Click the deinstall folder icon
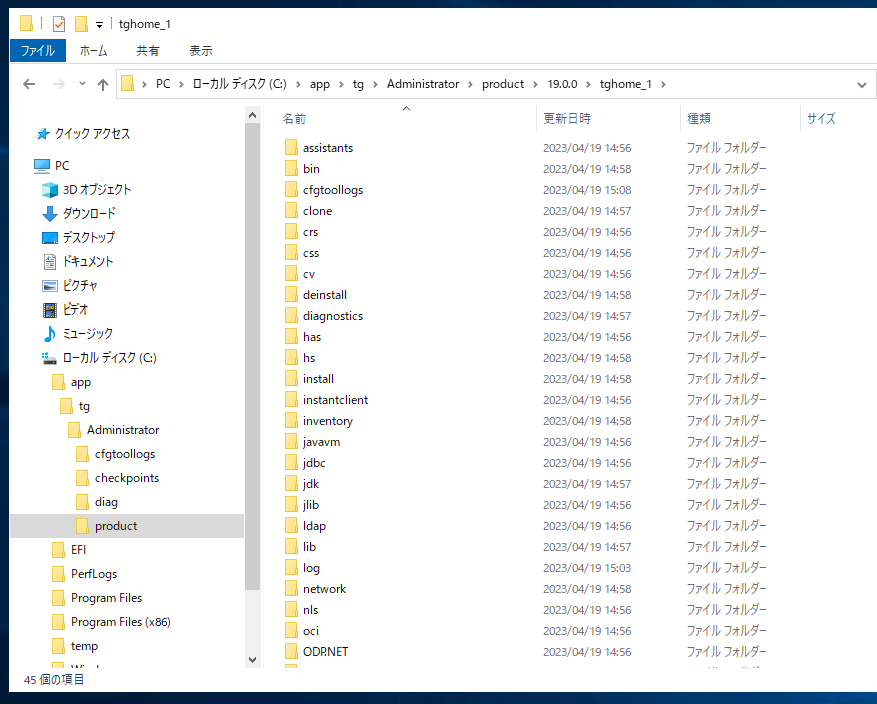This screenshot has width=877, height=704. point(291,295)
